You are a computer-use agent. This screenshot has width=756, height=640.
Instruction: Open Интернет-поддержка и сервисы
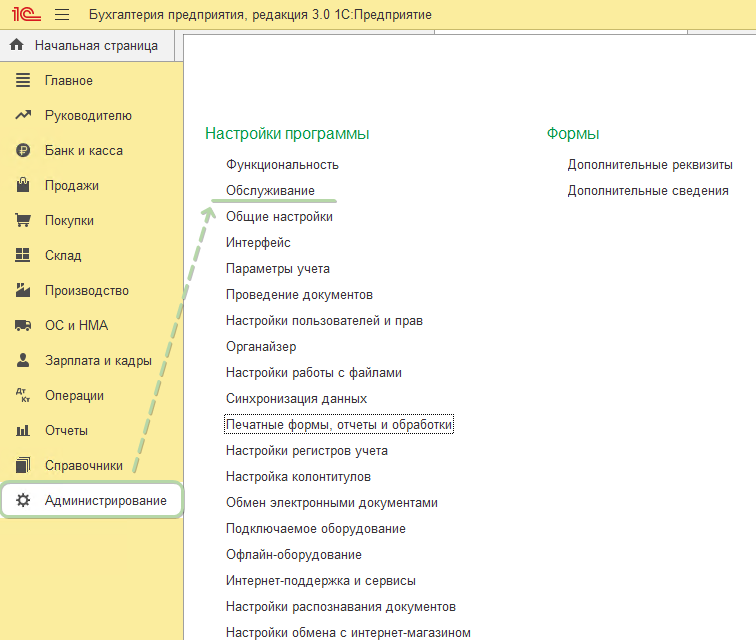point(321,581)
